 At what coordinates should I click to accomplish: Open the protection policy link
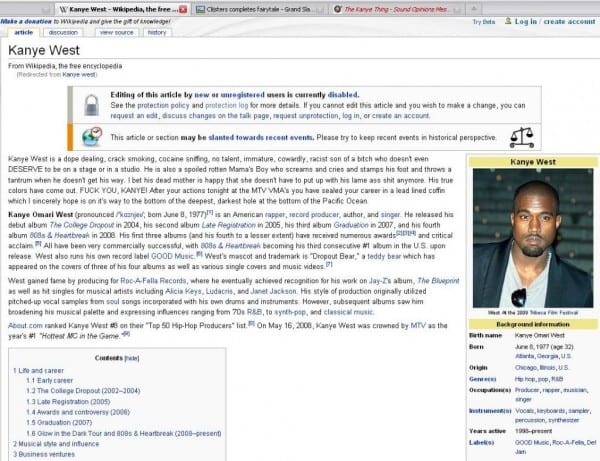coord(163,105)
